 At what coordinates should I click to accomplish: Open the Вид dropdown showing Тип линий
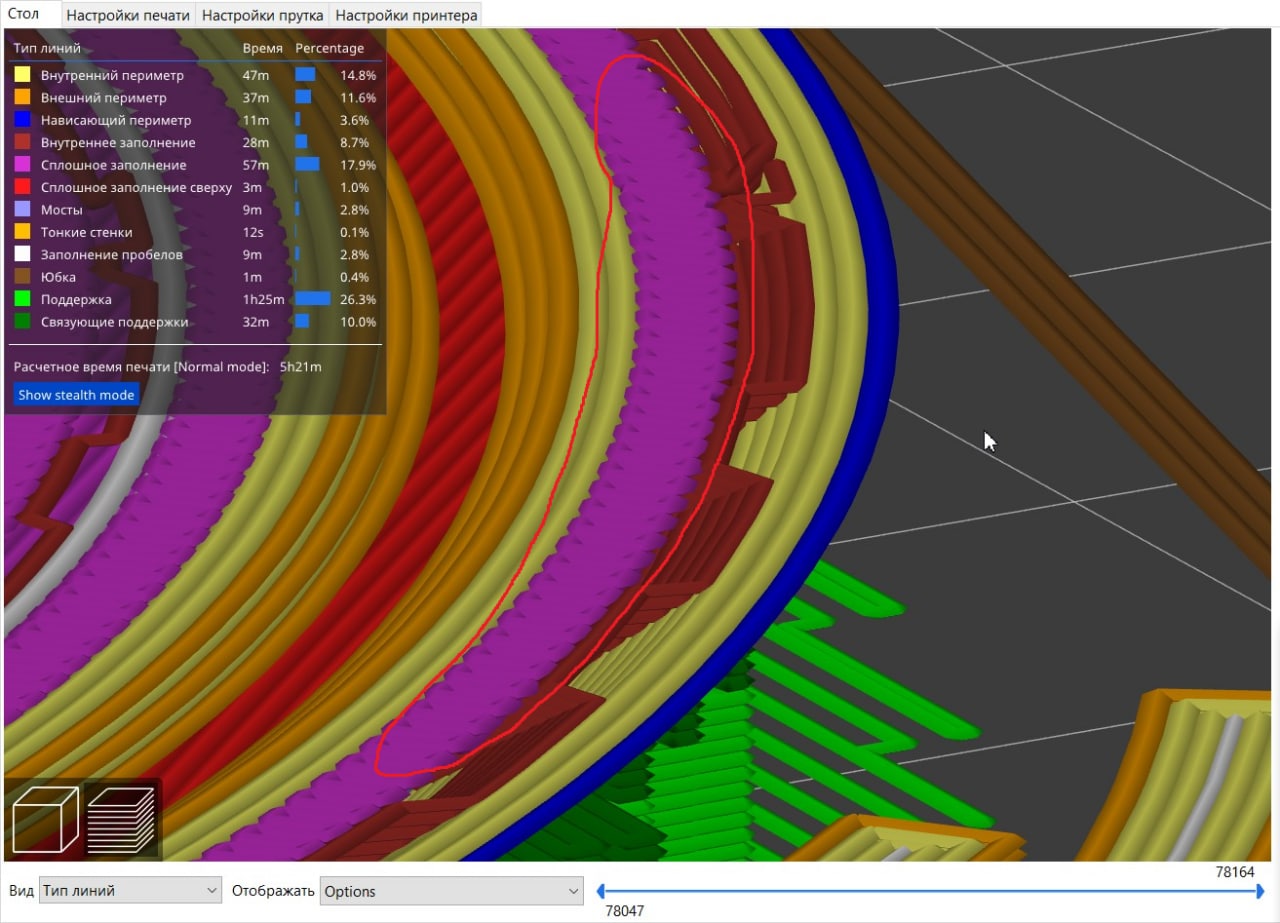point(130,891)
